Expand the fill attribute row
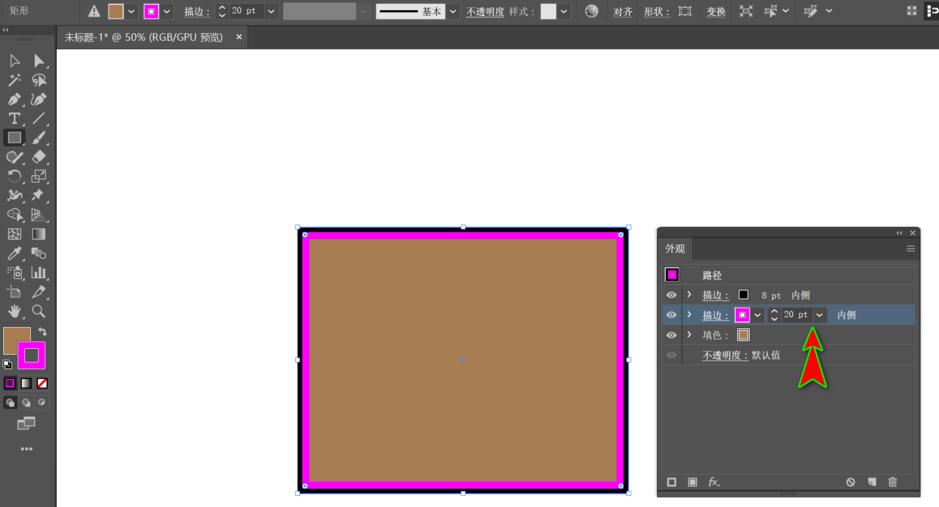 point(689,335)
